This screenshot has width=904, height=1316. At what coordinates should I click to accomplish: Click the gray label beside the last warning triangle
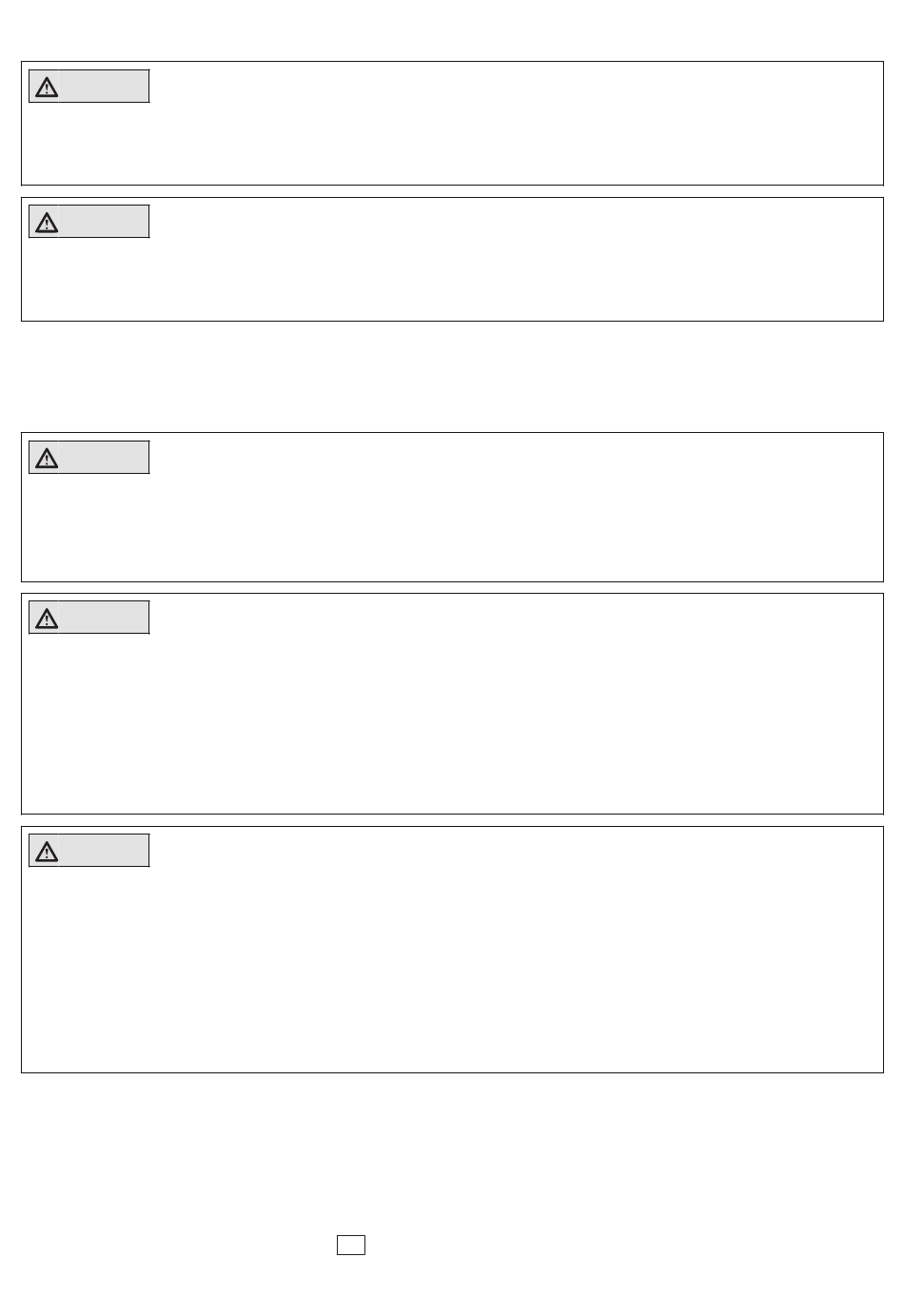coord(105,851)
